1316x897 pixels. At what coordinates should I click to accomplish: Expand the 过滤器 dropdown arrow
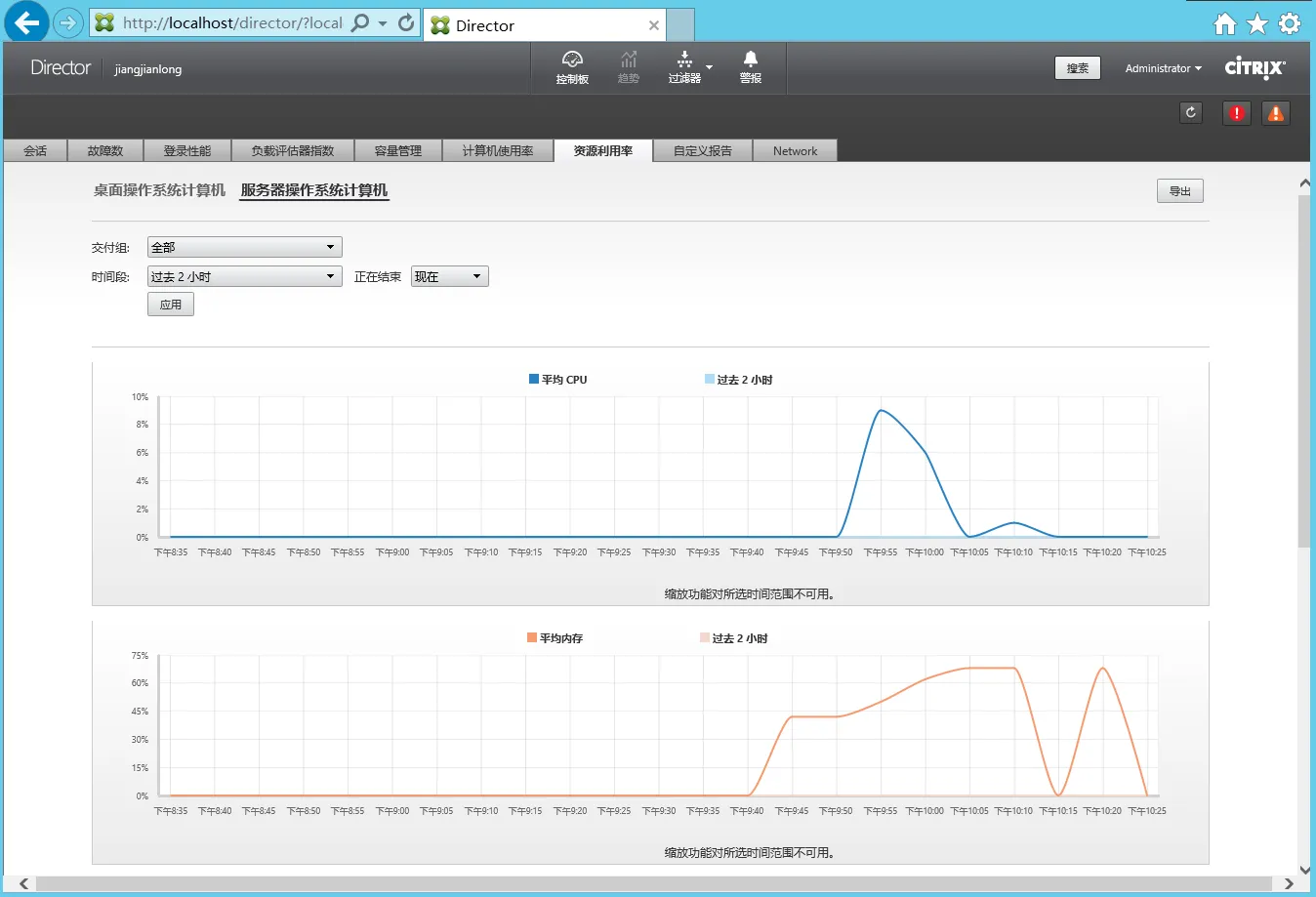pyautogui.click(x=709, y=67)
